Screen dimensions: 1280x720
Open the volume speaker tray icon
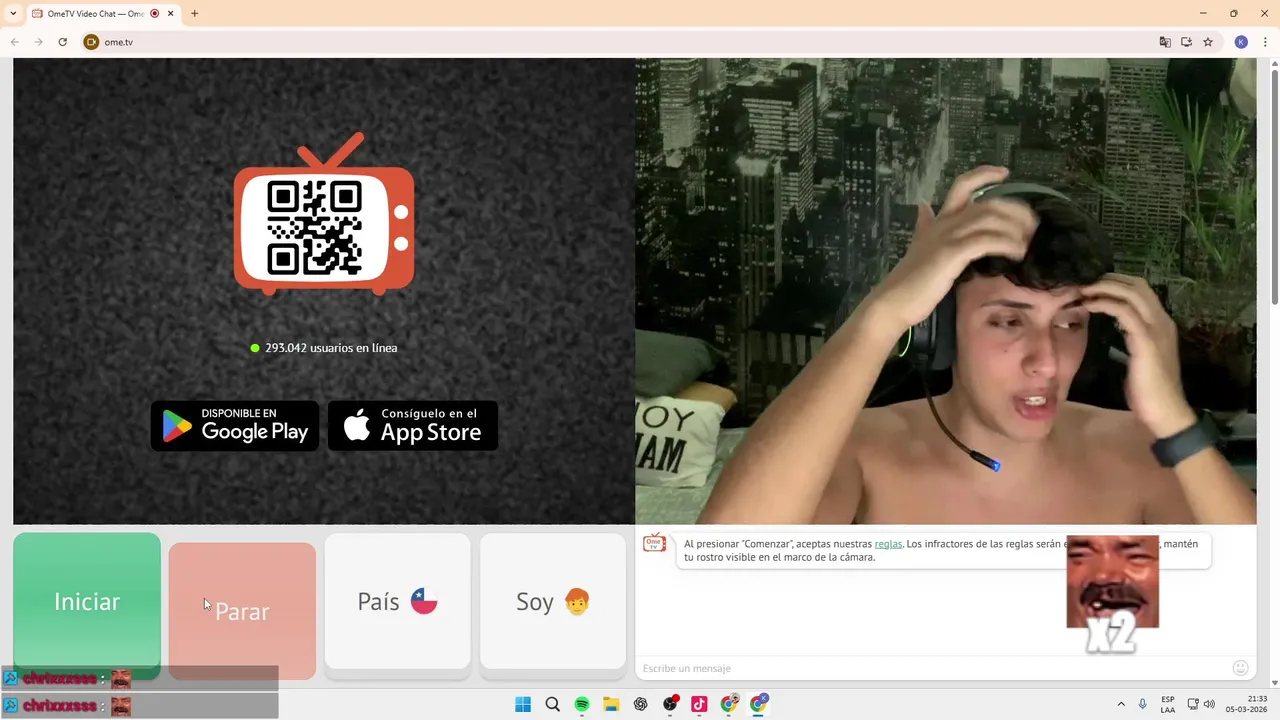pyautogui.click(x=1209, y=704)
